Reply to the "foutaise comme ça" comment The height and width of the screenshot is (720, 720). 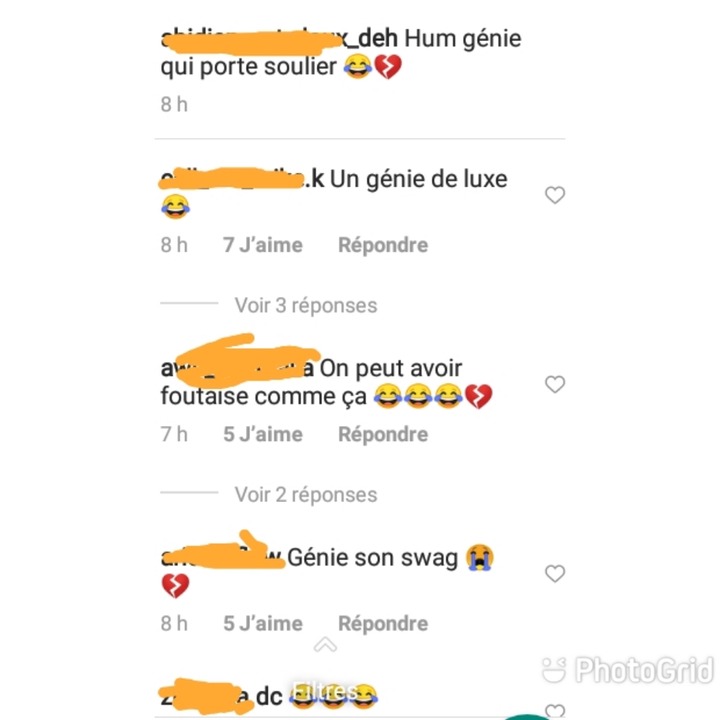(x=383, y=434)
